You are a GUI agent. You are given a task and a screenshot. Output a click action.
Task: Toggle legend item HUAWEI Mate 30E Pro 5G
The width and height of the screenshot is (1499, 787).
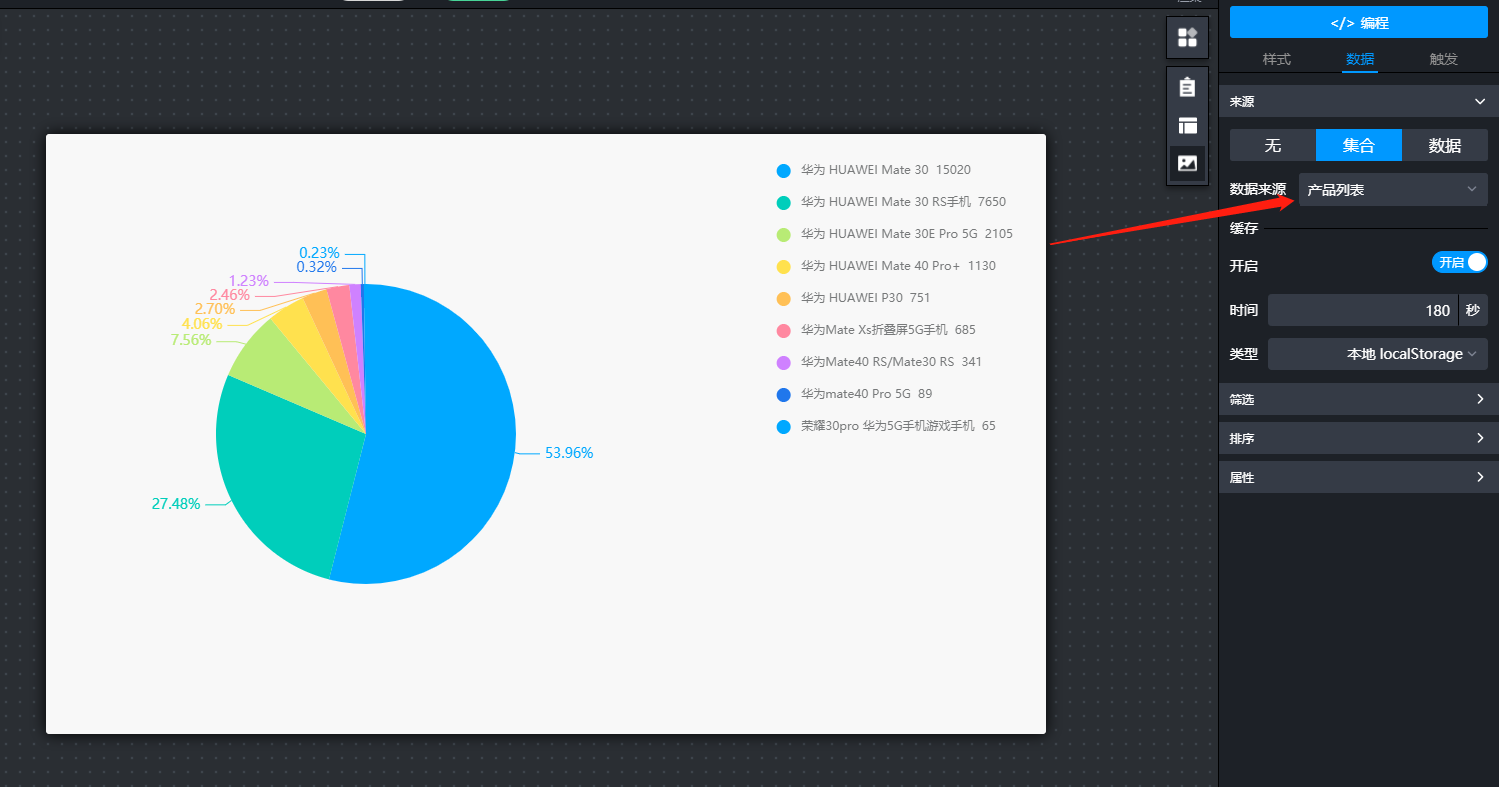point(895,234)
